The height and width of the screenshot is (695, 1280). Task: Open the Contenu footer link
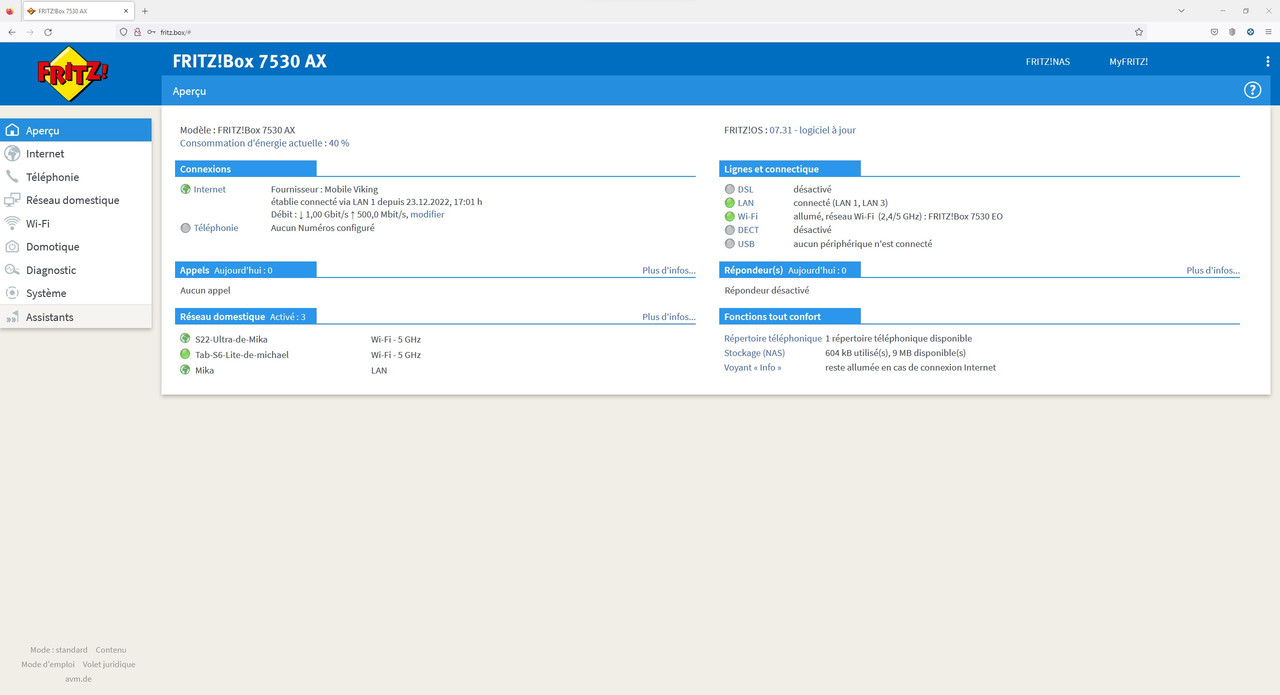click(x=111, y=650)
